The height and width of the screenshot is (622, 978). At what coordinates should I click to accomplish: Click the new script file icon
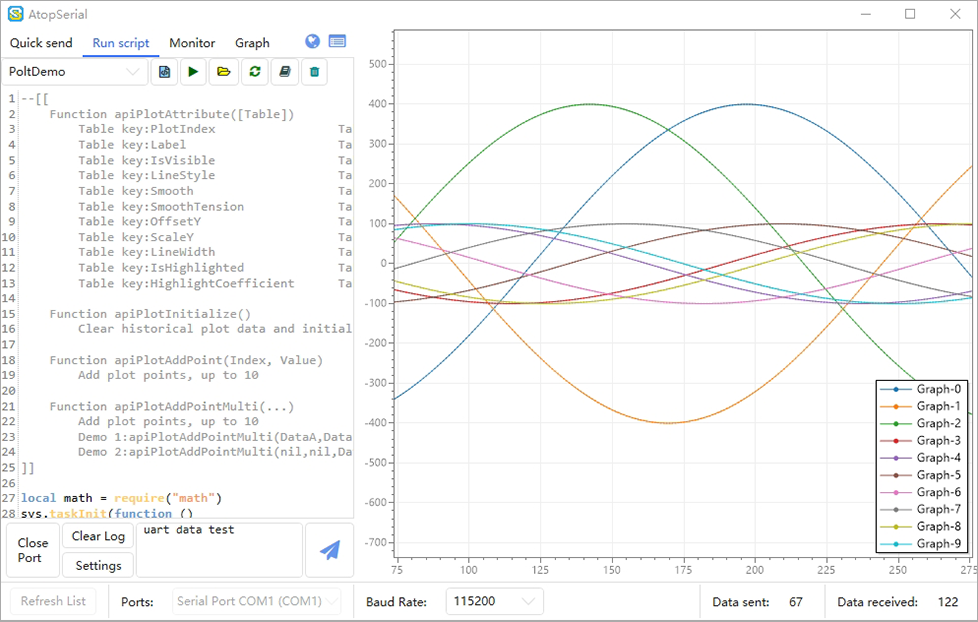pos(165,72)
